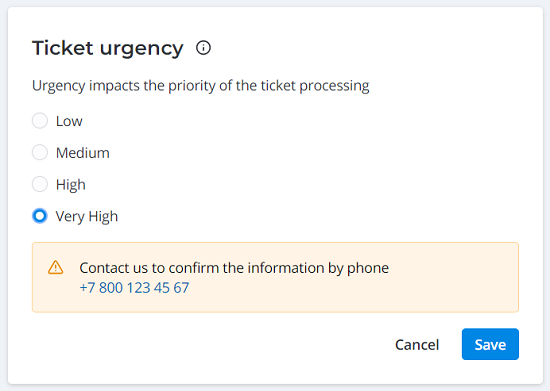Click the "Low" option label text
Screen dimensions: 550x391
[x=69, y=121]
